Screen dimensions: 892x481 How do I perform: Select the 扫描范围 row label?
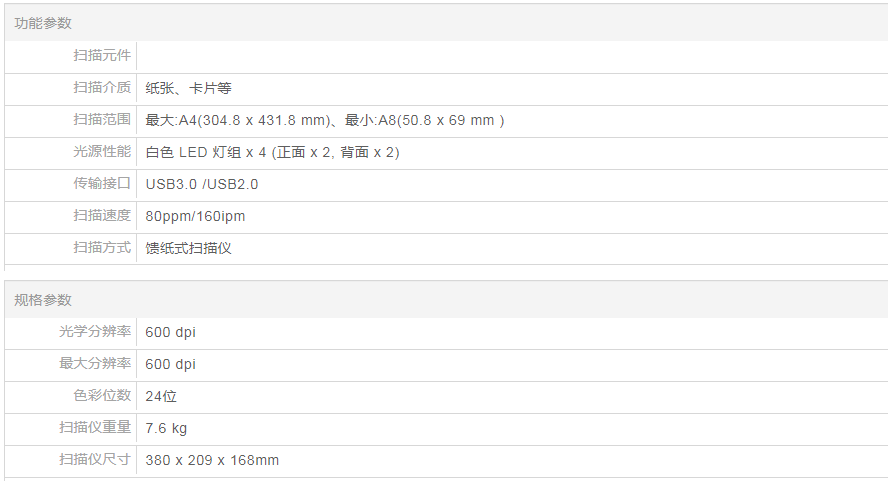102,120
